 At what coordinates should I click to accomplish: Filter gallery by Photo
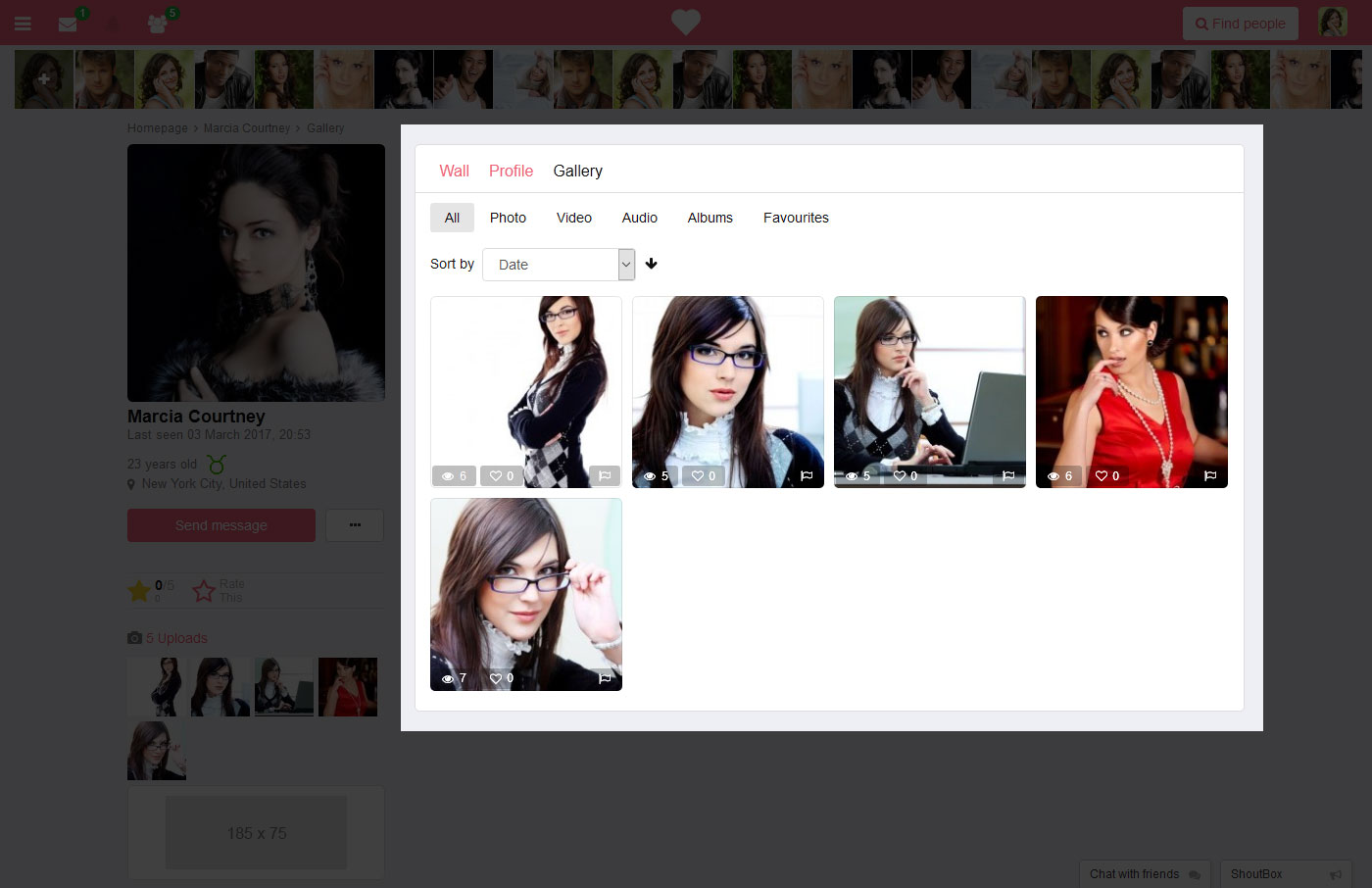coord(508,218)
